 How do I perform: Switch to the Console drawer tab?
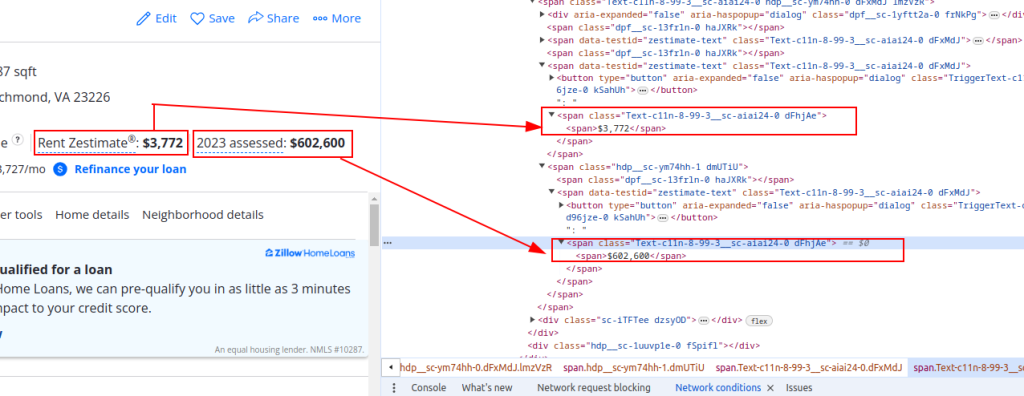point(428,388)
